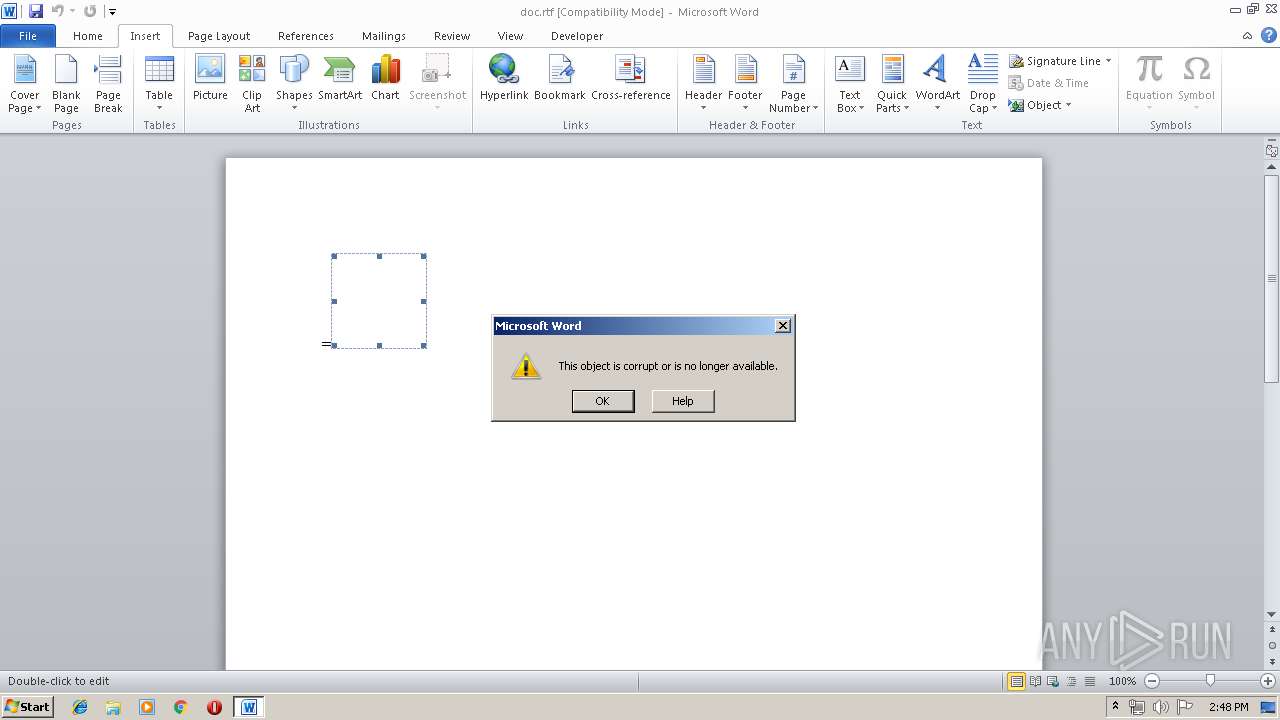
Task: Open Microsoft Word Help question mark
Action: coord(1268,35)
